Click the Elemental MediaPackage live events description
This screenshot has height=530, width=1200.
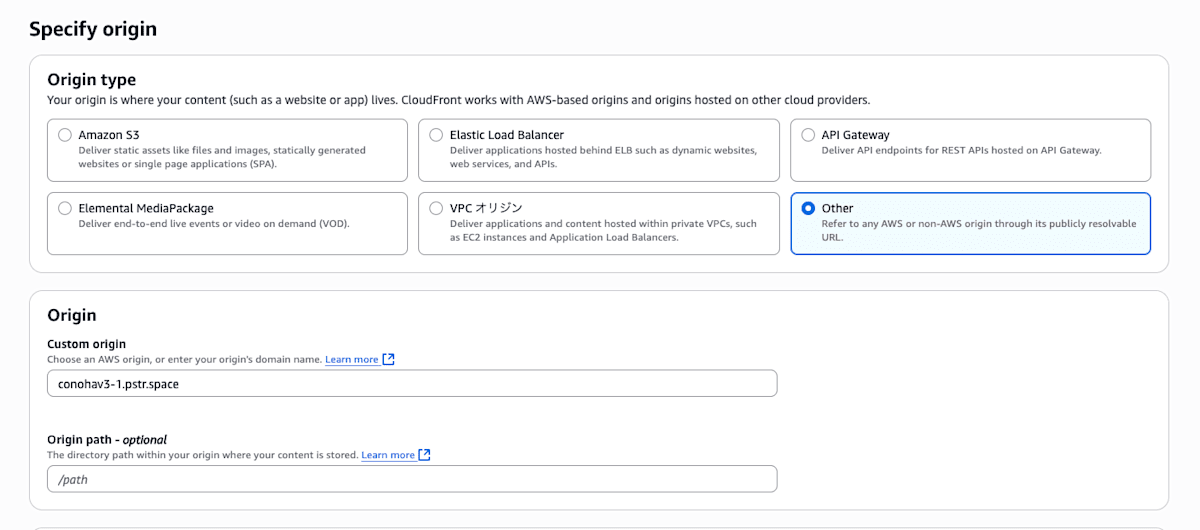(214, 224)
